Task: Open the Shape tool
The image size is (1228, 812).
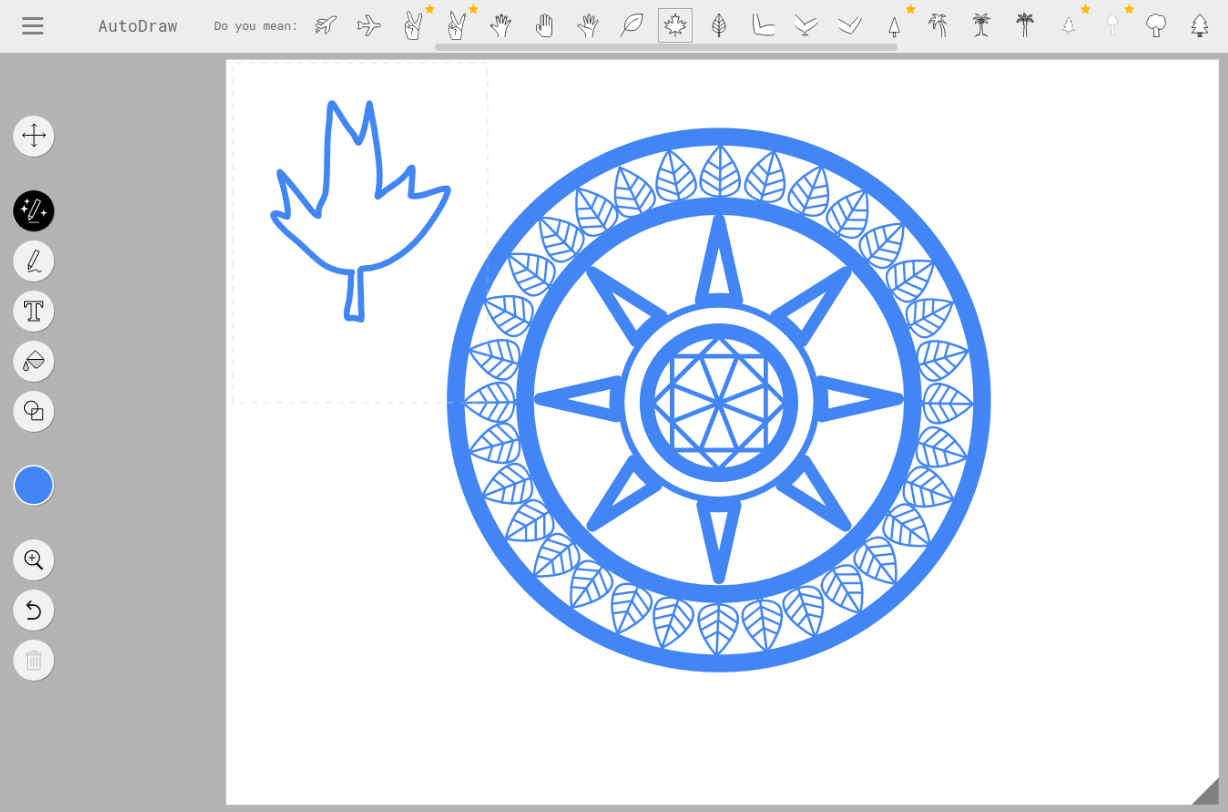Action: (34, 411)
